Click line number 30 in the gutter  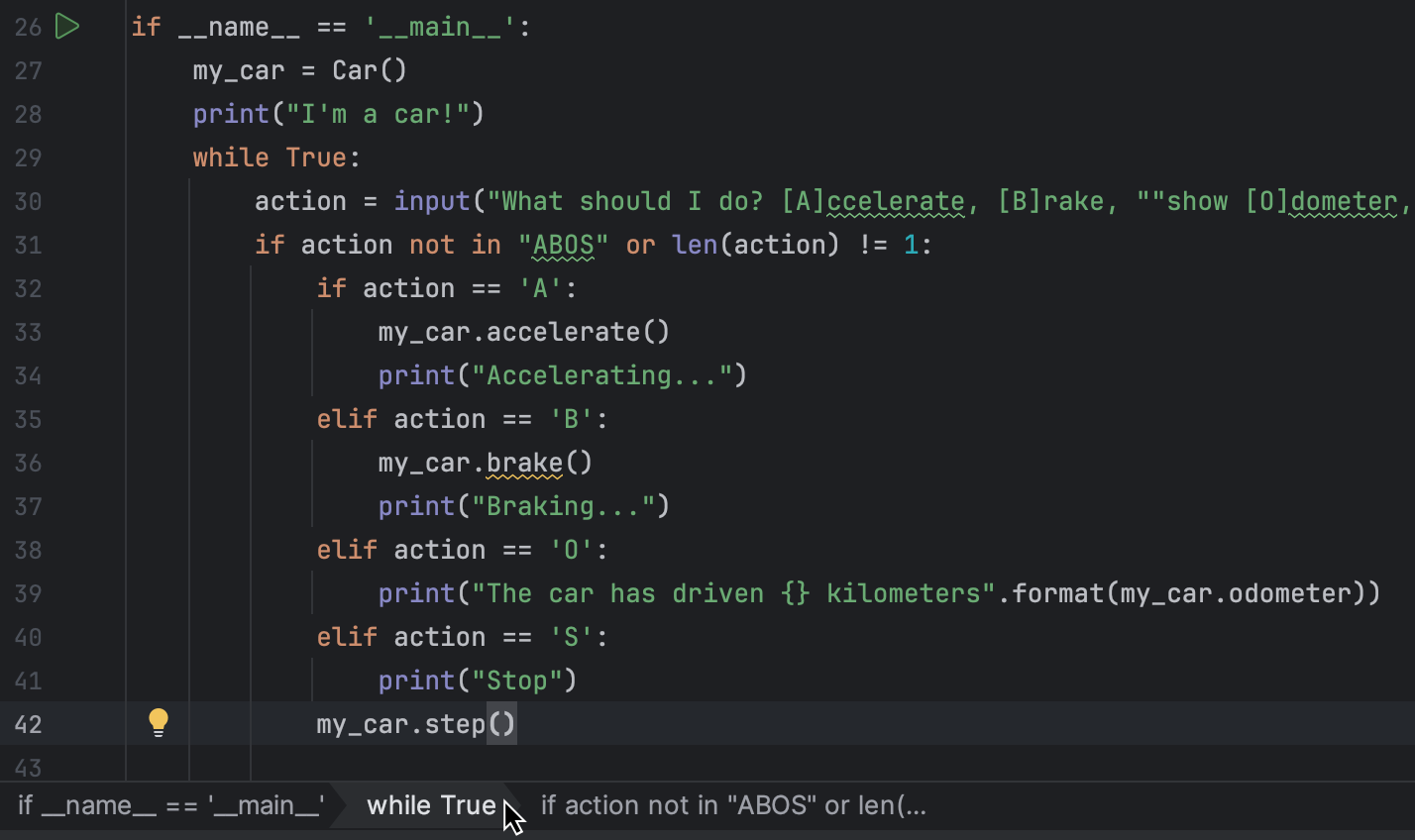[28, 201]
